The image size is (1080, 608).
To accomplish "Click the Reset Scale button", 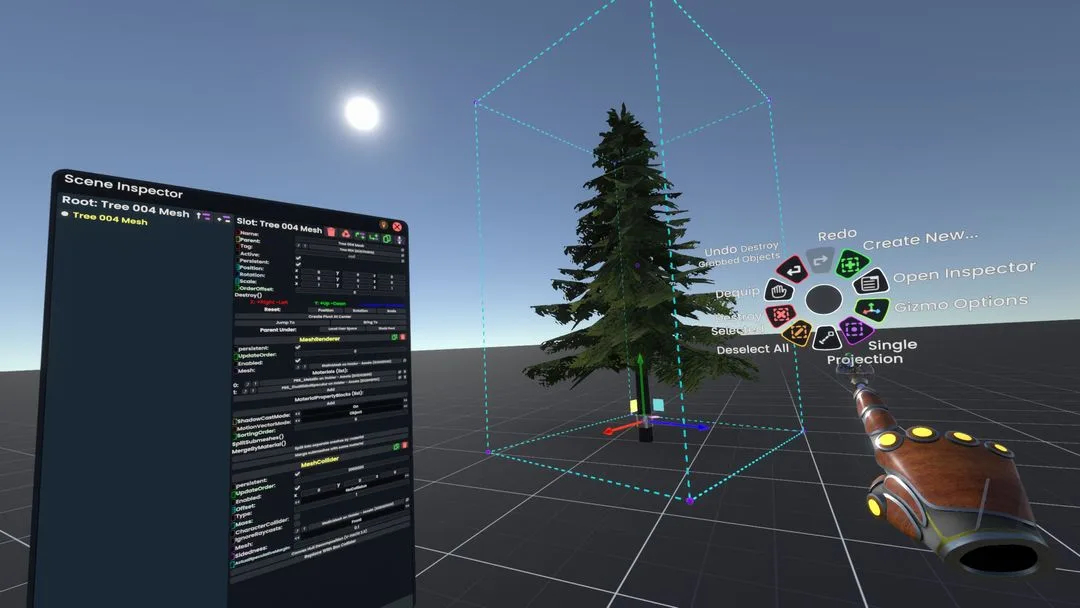I will click(x=391, y=311).
